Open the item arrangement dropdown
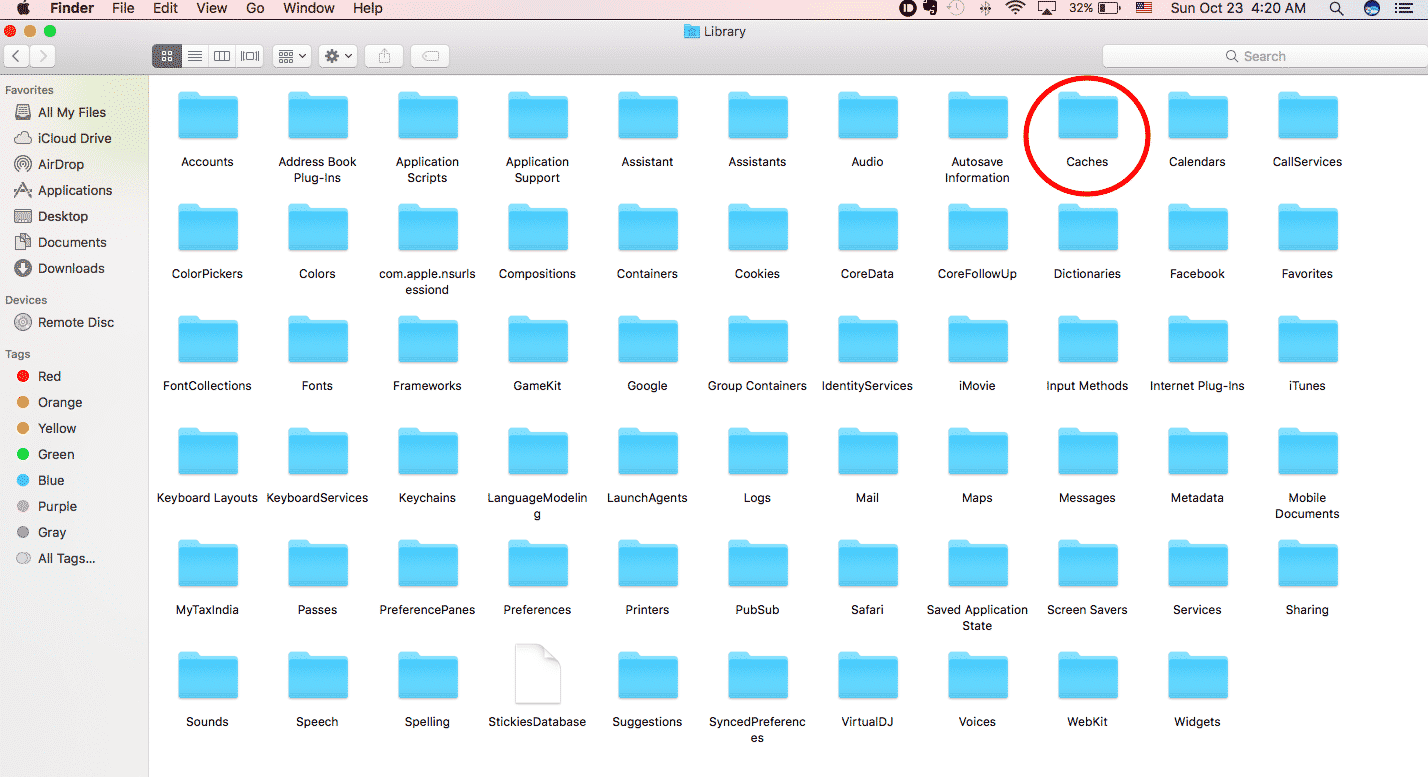Image resolution: width=1428 pixels, height=777 pixels. (292, 56)
